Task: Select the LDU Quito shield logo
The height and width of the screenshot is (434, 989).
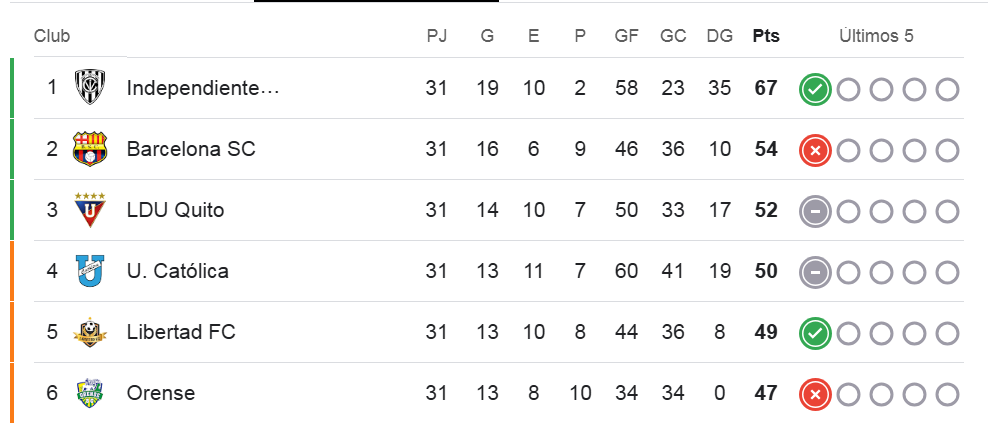Action: [91, 210]
